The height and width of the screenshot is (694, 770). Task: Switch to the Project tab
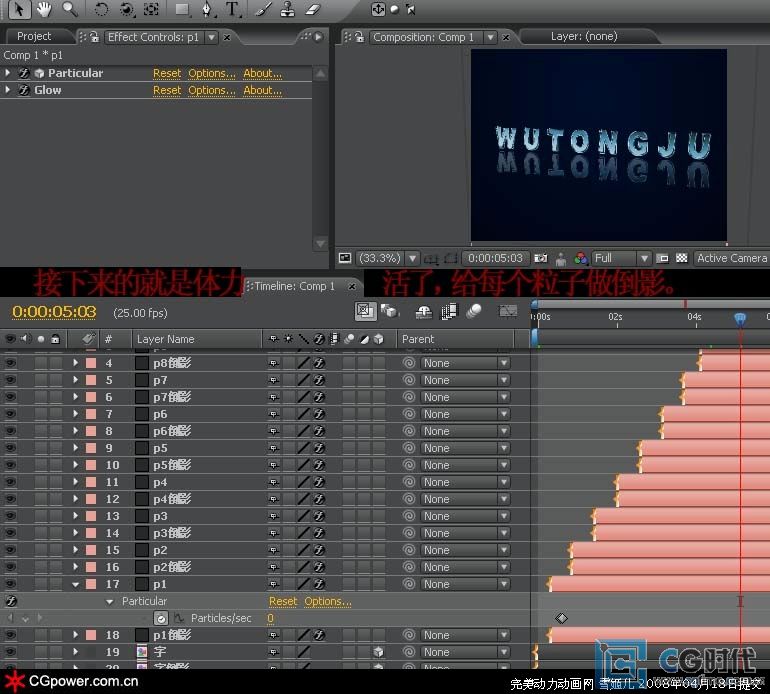(x=34, y=36)
